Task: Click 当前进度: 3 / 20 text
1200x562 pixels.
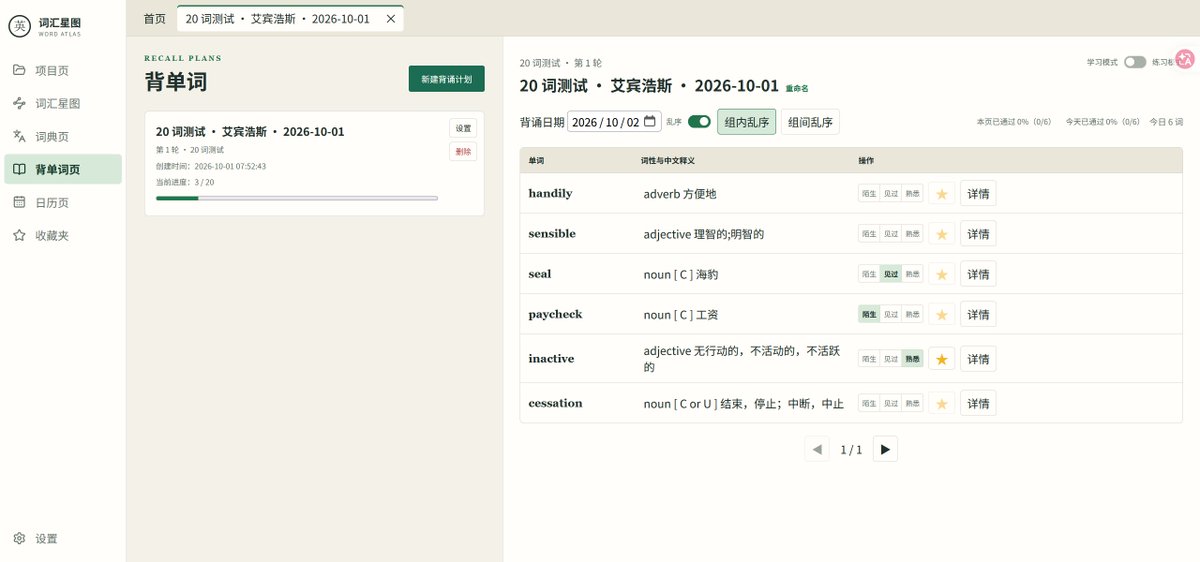Action: coord(185,183)
